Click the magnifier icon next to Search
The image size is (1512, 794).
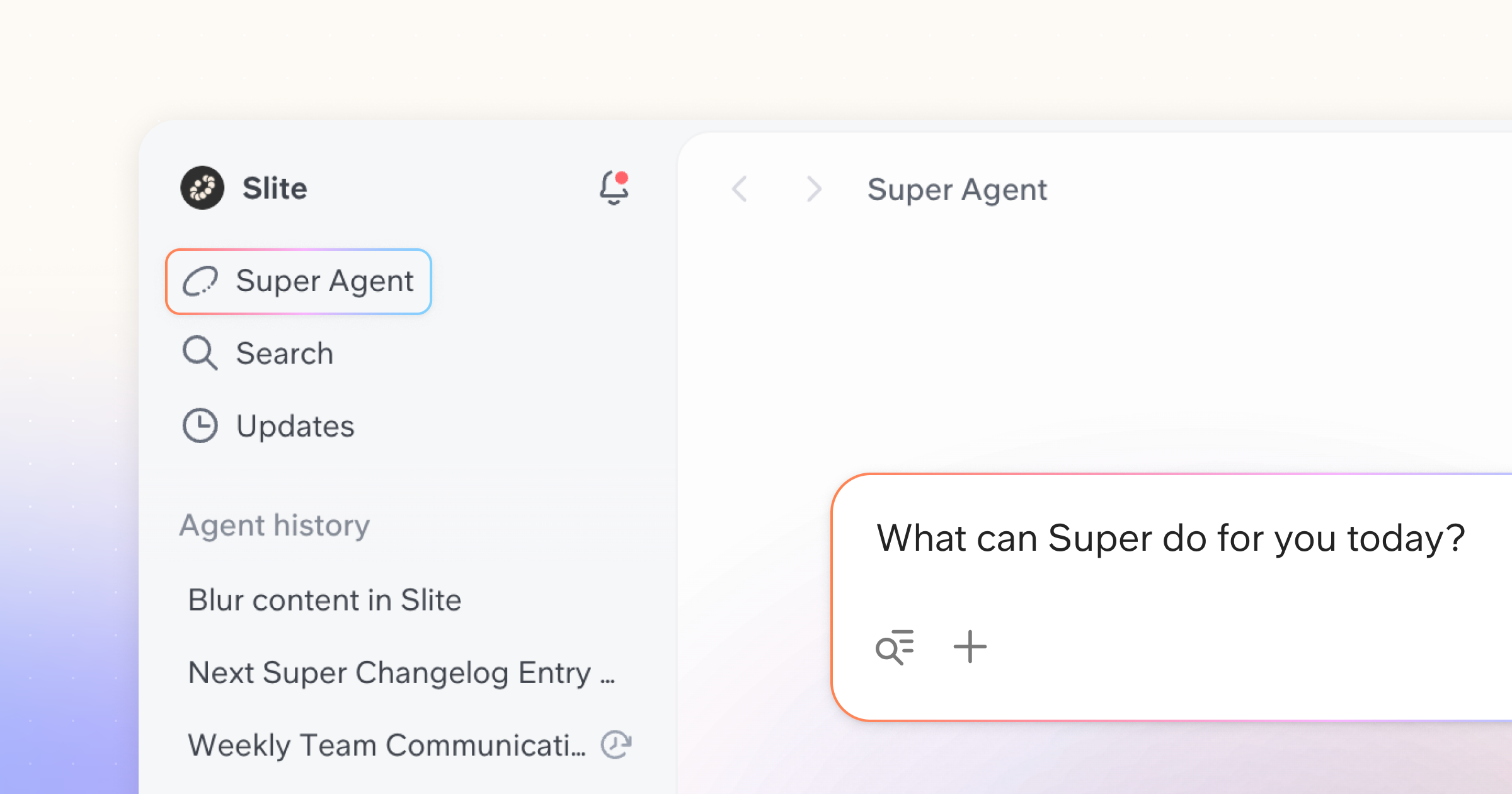(200, 353)
